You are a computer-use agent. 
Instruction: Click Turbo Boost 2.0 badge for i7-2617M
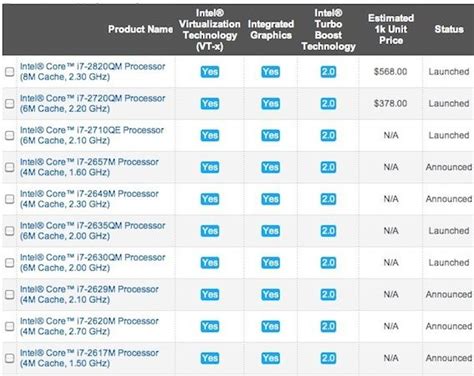328,358
